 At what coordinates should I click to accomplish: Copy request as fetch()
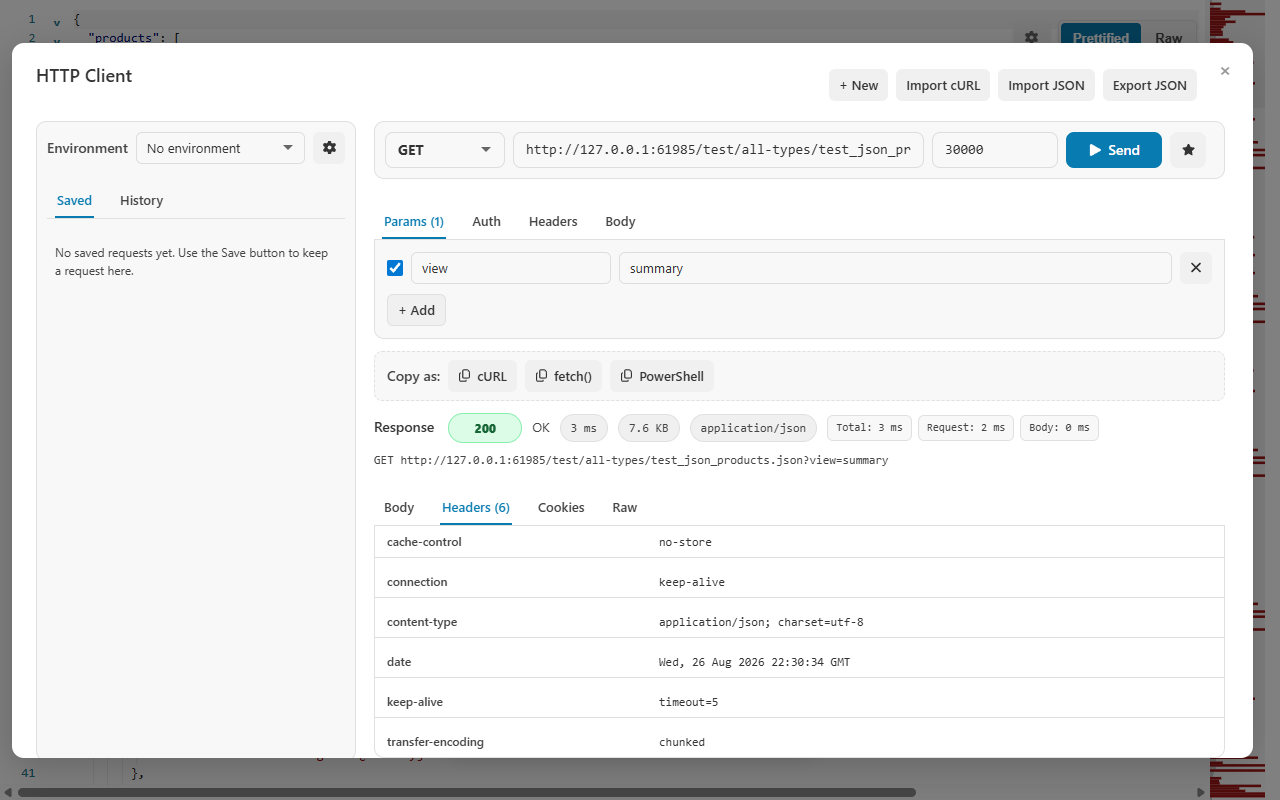click(564, 377)
